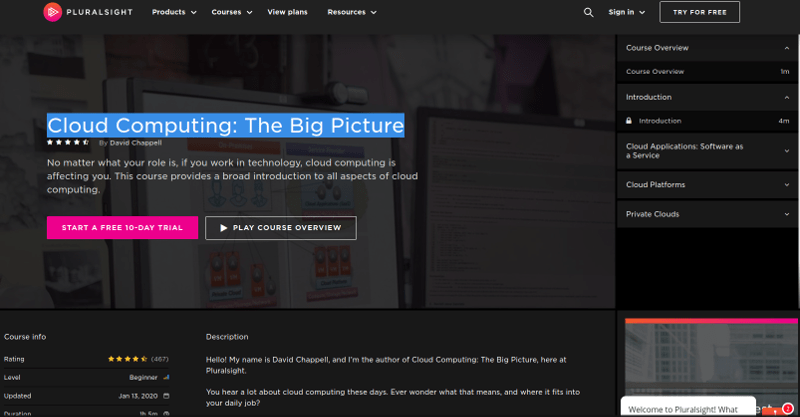Click the Beginner level value
This screenshot has width=800, height=417.
click(x=143, y=378)
